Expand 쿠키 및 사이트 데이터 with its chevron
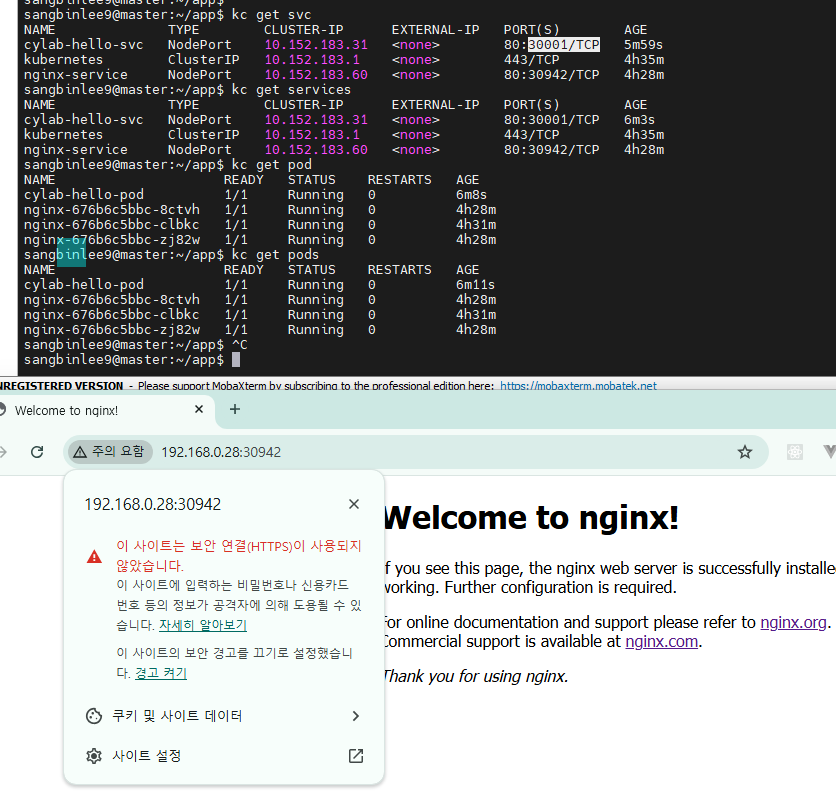 pos(355,716)
